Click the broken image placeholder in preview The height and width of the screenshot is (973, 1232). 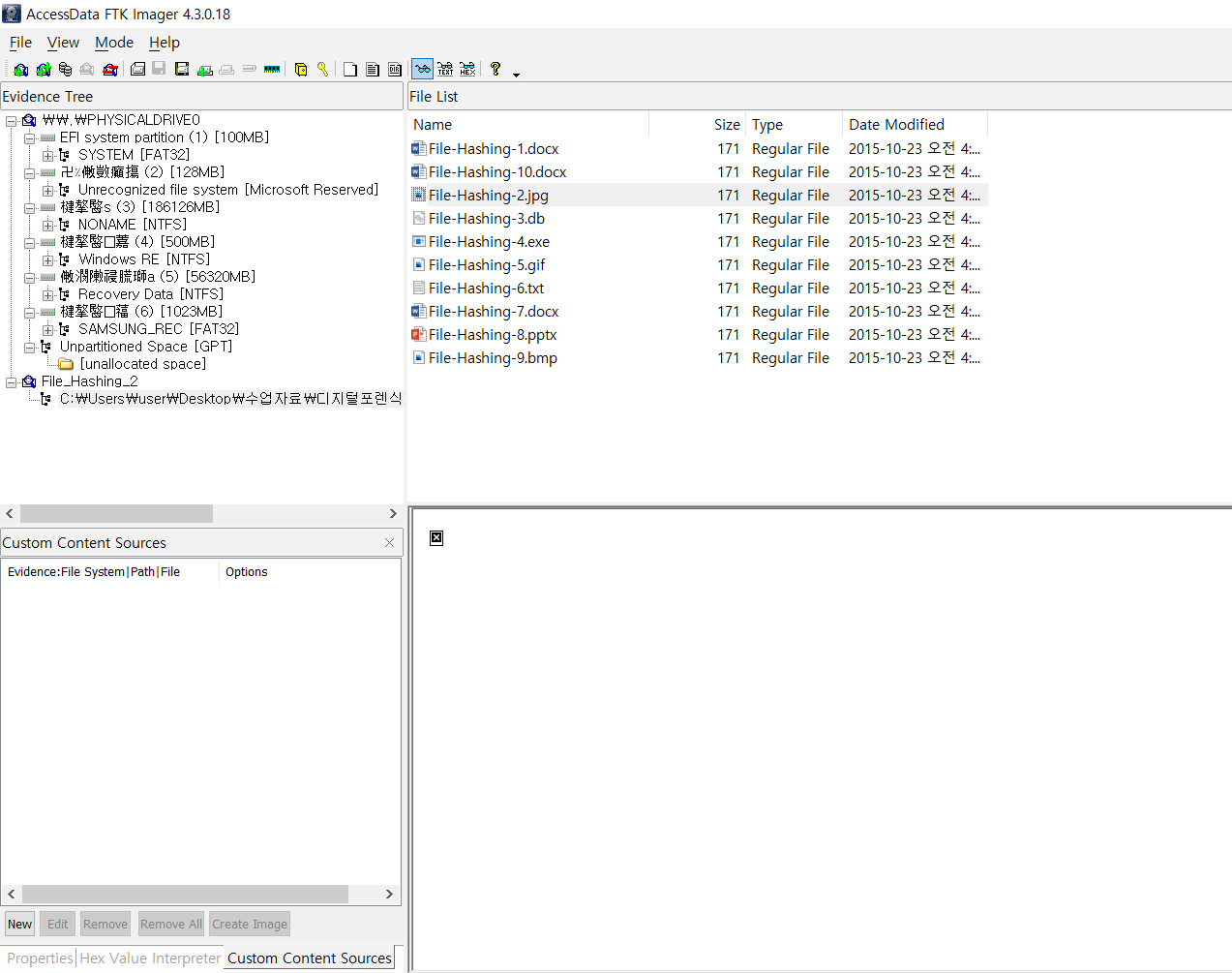click(x=436, y=538)
